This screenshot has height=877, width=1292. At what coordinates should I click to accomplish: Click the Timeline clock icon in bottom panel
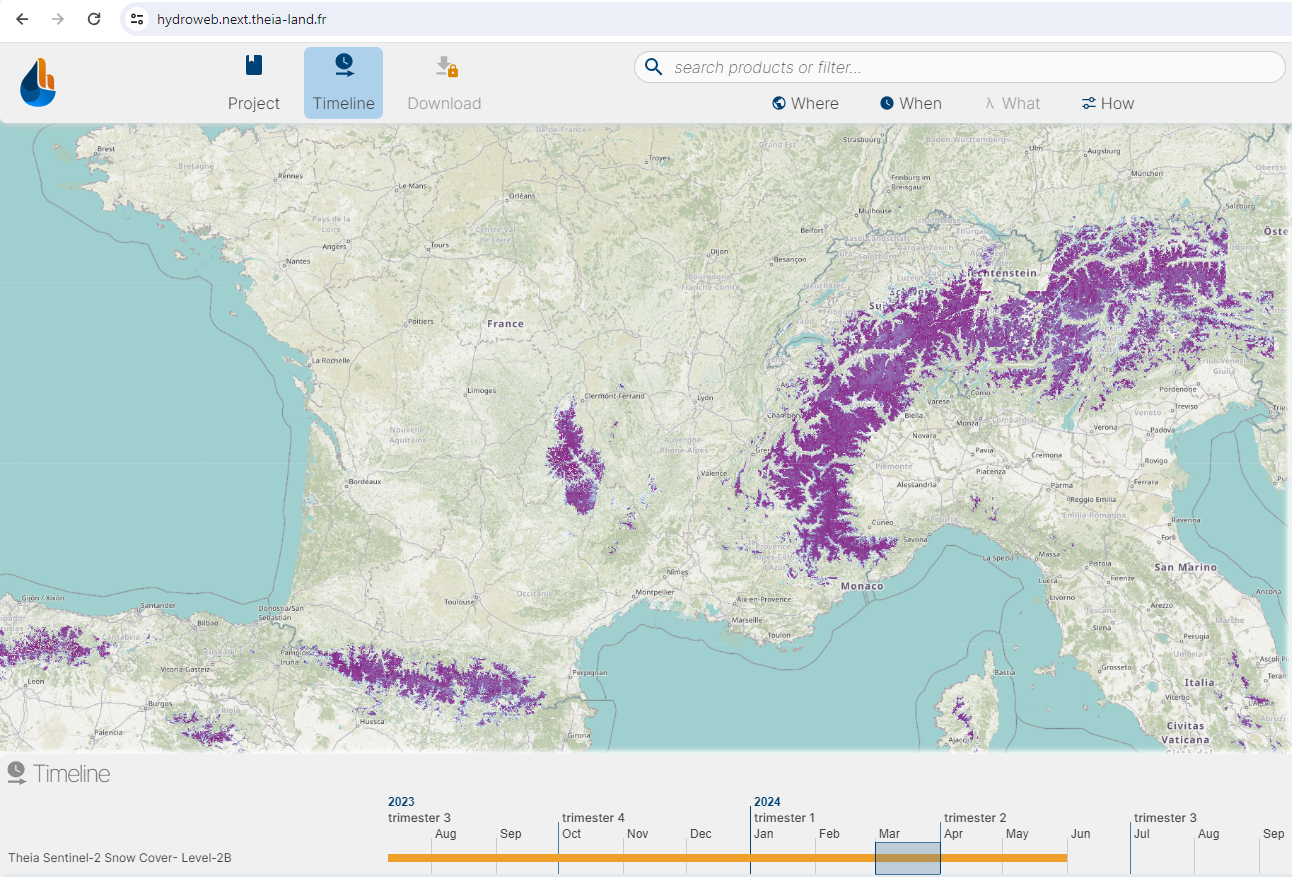pyautogui.click(x=16, y=773)
